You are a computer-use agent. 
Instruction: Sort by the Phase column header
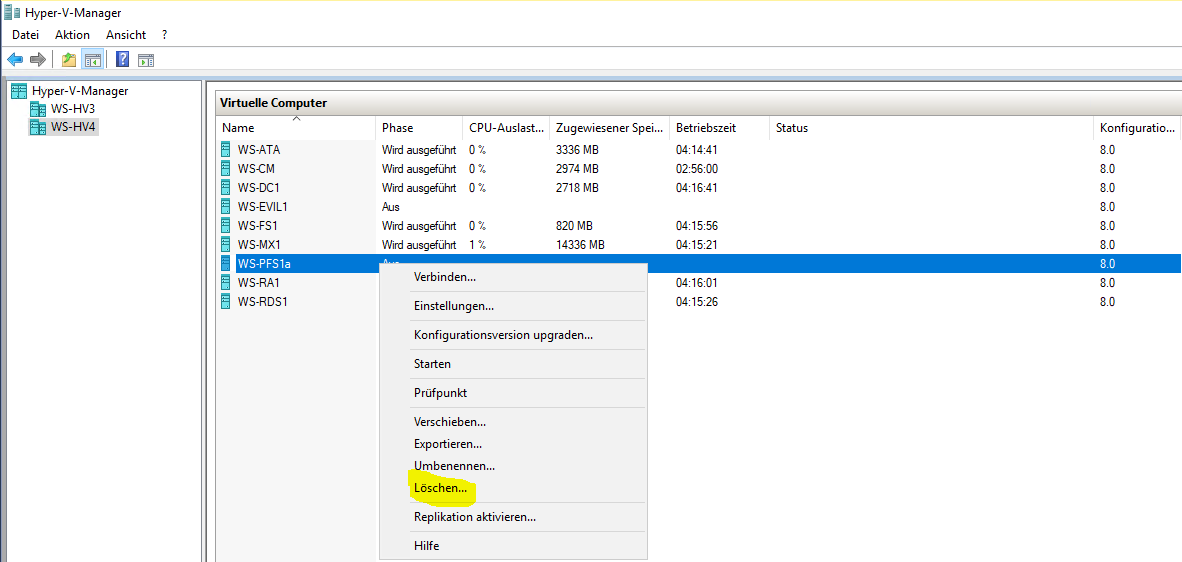click(x=419, y=128)
